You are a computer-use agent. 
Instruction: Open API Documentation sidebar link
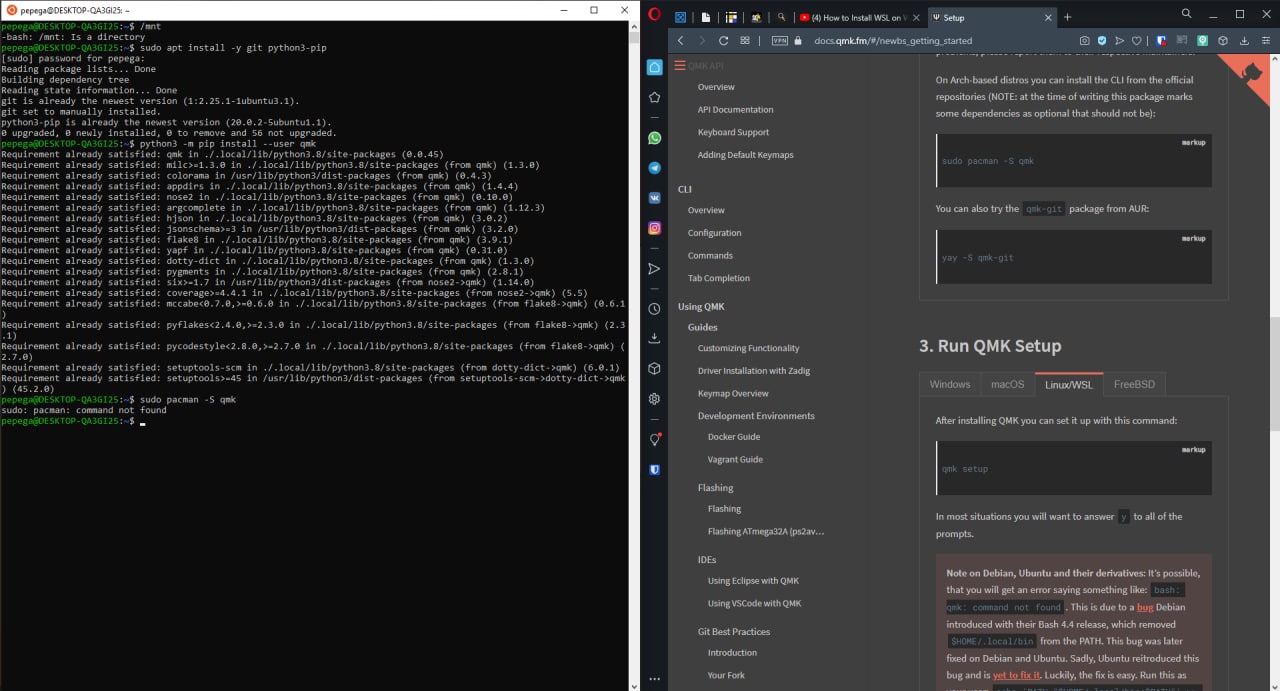735,109
